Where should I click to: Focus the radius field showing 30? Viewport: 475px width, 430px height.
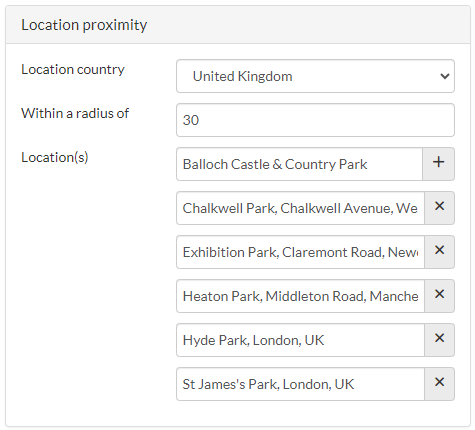(x=315, y=120)
